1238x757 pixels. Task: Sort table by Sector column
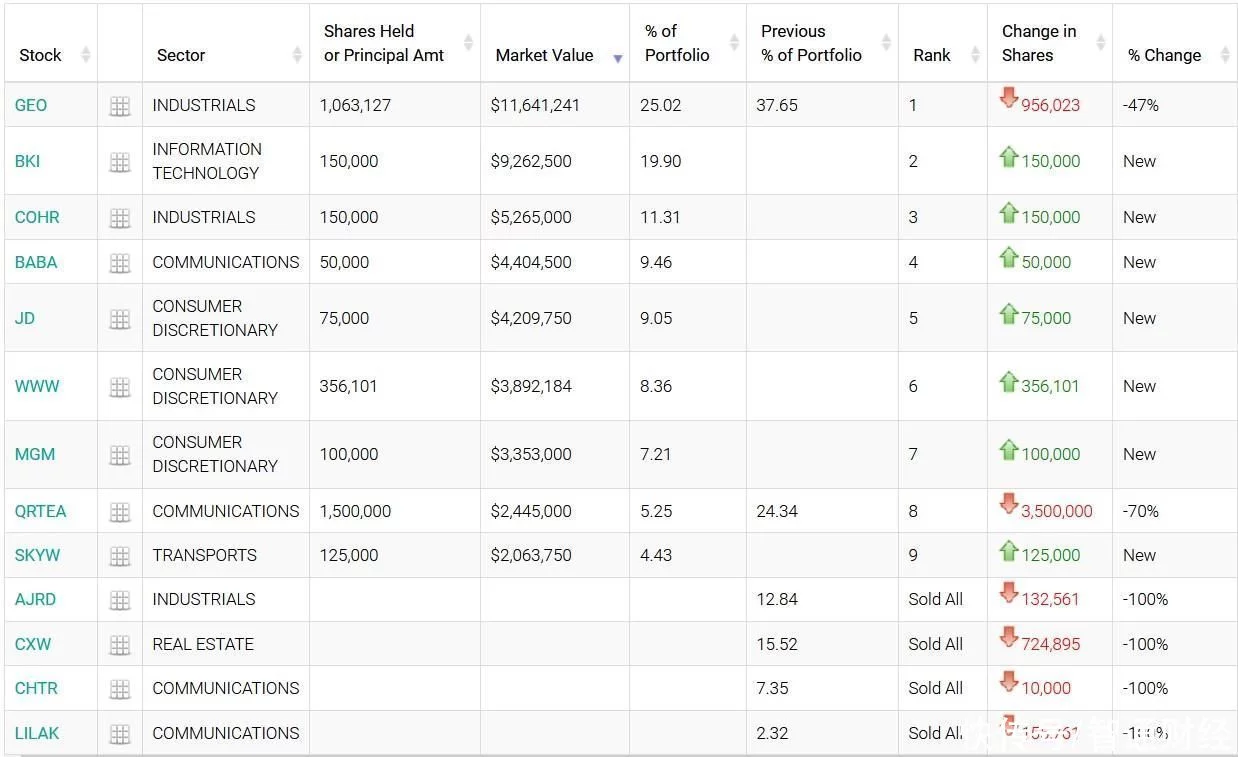coord(226,44)
